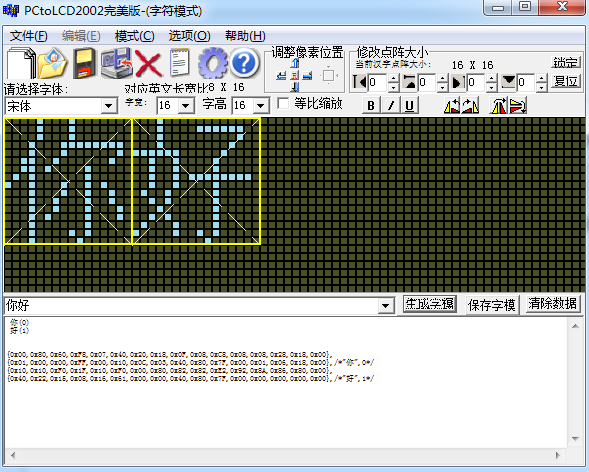Toggle the 等比缩放 checkbox
Screen dimensions: 589x472
tap(283, 103)
